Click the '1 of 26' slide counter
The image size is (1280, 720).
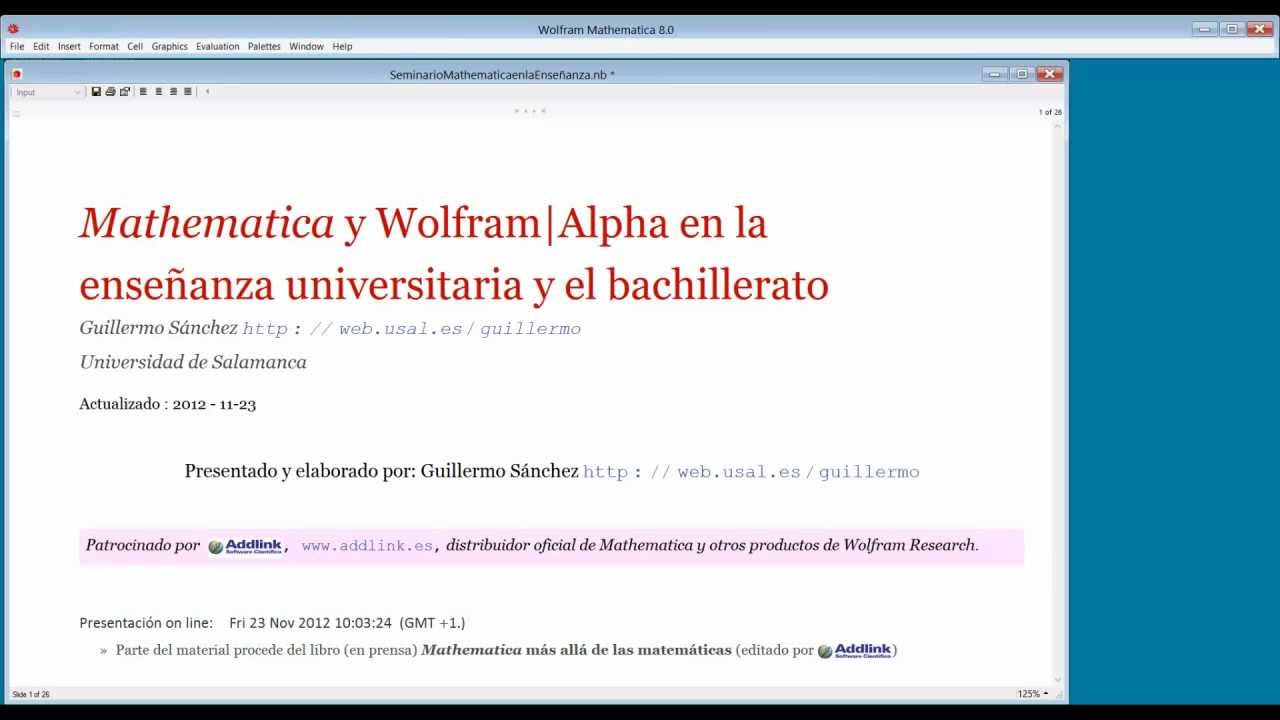coord(1050,112)
